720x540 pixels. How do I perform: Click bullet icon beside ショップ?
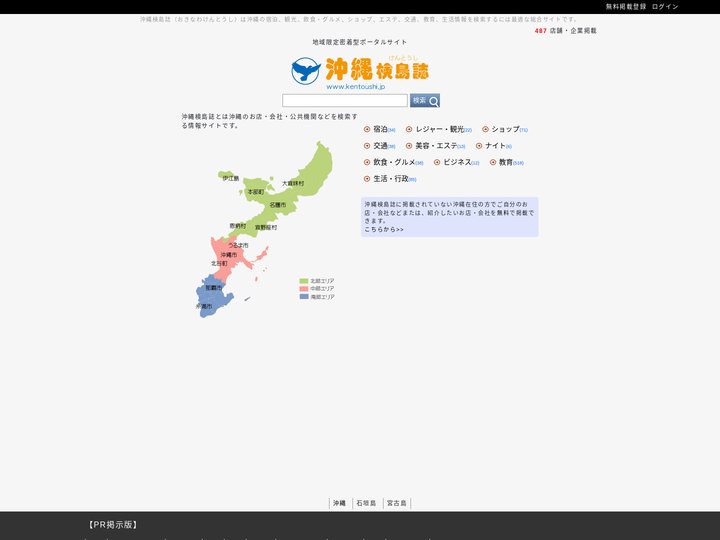485,129
